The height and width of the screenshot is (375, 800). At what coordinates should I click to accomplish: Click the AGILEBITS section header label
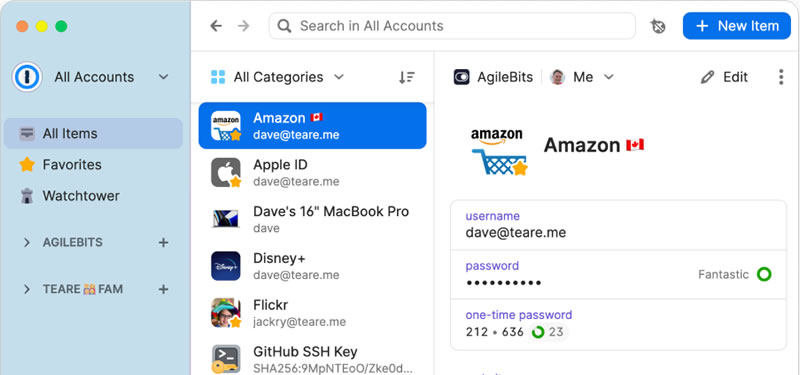[72, 242]
